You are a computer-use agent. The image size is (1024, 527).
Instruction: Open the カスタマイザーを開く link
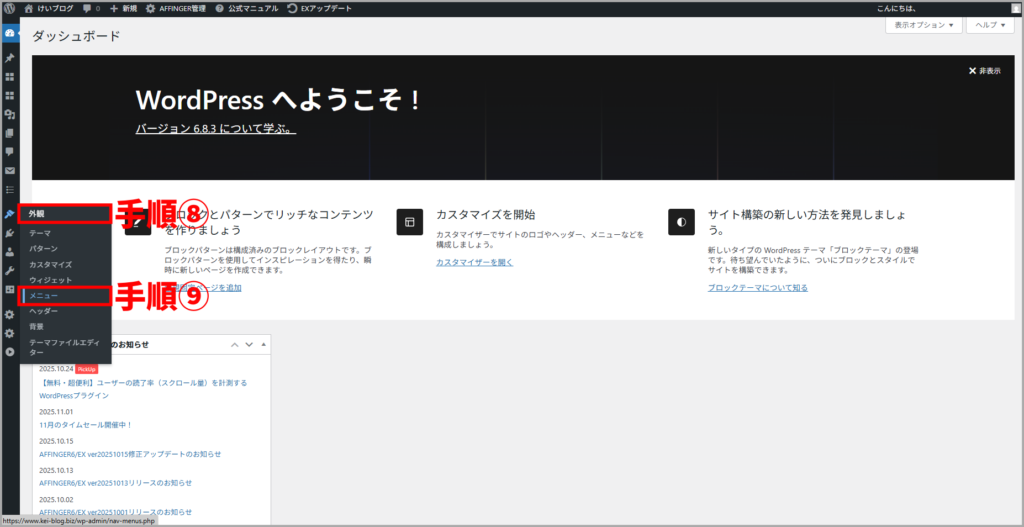pyautogui.click(x=474, y=262)
